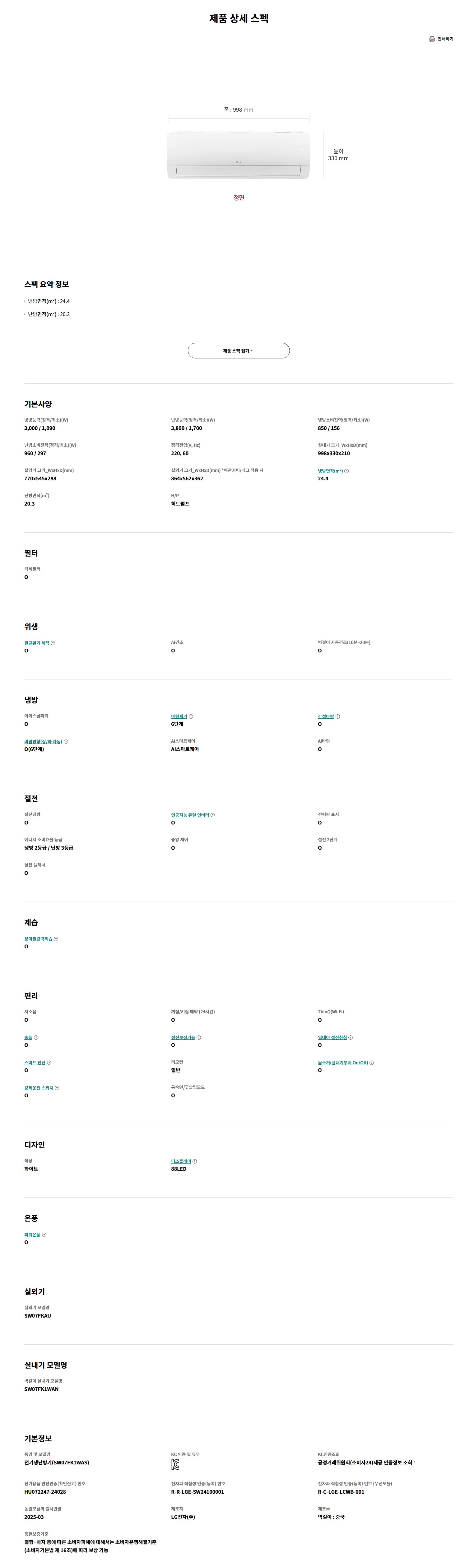460x1568 pixels.
Task: Click the value 850 / 156
Action: tap(328, 428)
